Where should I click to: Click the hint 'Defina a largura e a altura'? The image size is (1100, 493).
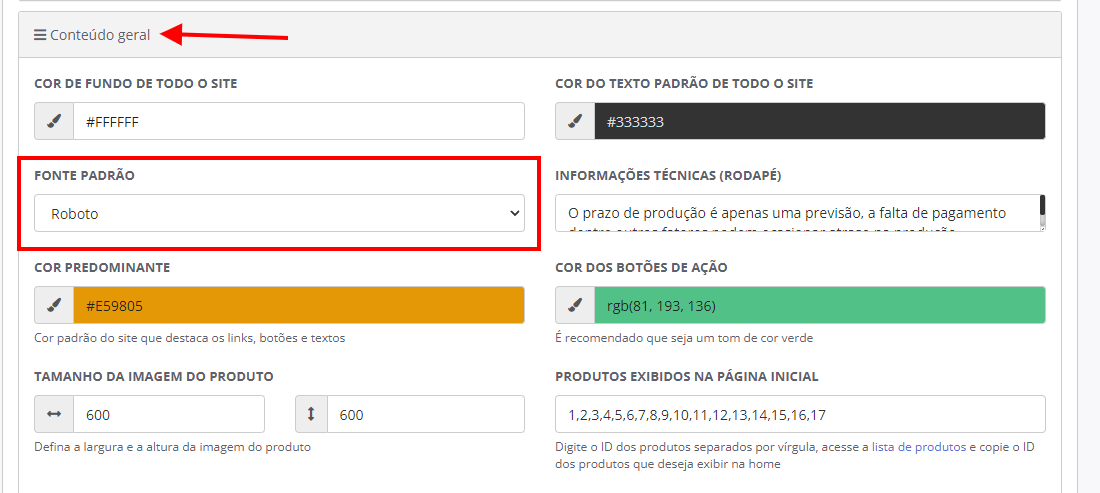tap(173, 447)
